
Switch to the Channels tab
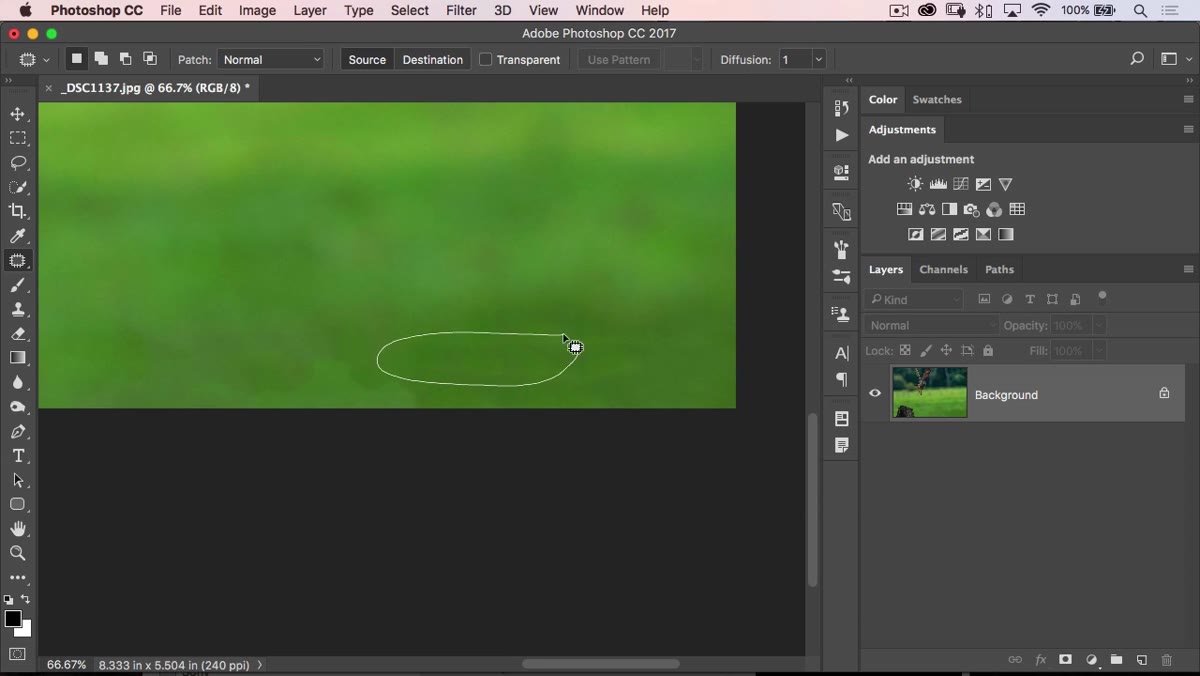943,269
